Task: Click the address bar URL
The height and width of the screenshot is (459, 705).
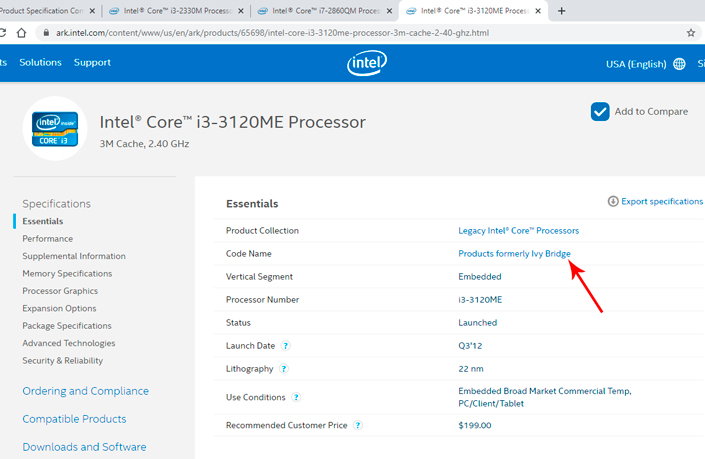Action: pos(272,33)
